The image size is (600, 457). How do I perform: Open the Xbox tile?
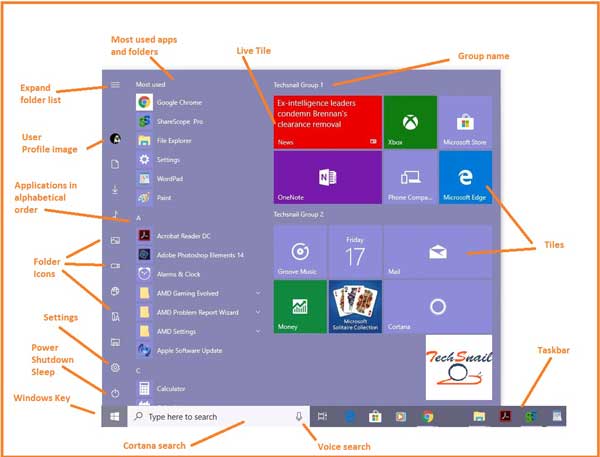[x=410, y=122]
